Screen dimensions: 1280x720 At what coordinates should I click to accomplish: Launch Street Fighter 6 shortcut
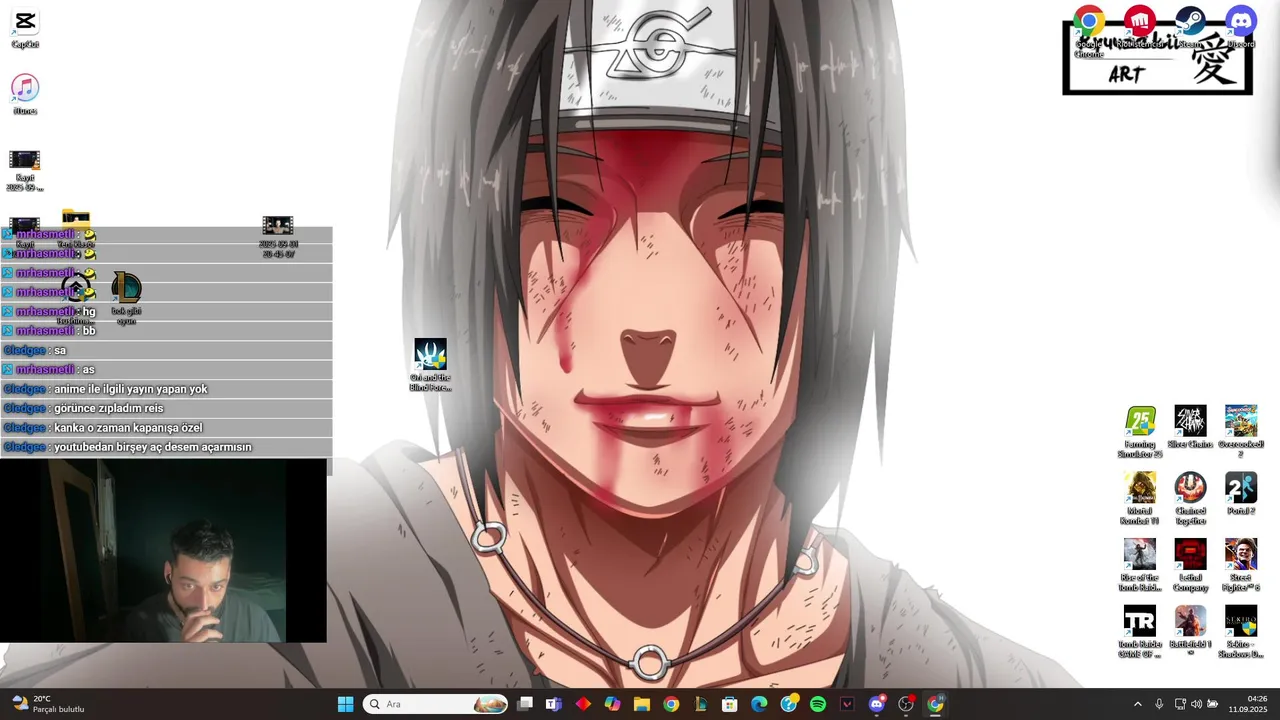(x=1241, y=566)
